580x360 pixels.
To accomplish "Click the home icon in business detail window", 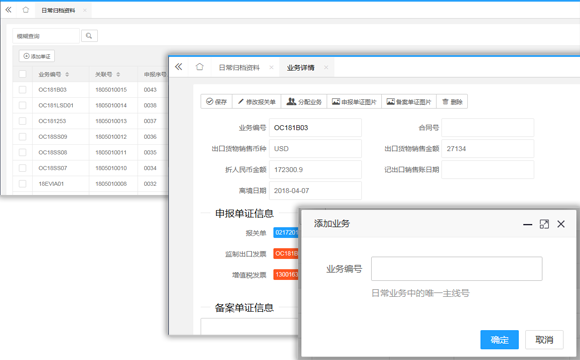I will (x=199, y=67).
